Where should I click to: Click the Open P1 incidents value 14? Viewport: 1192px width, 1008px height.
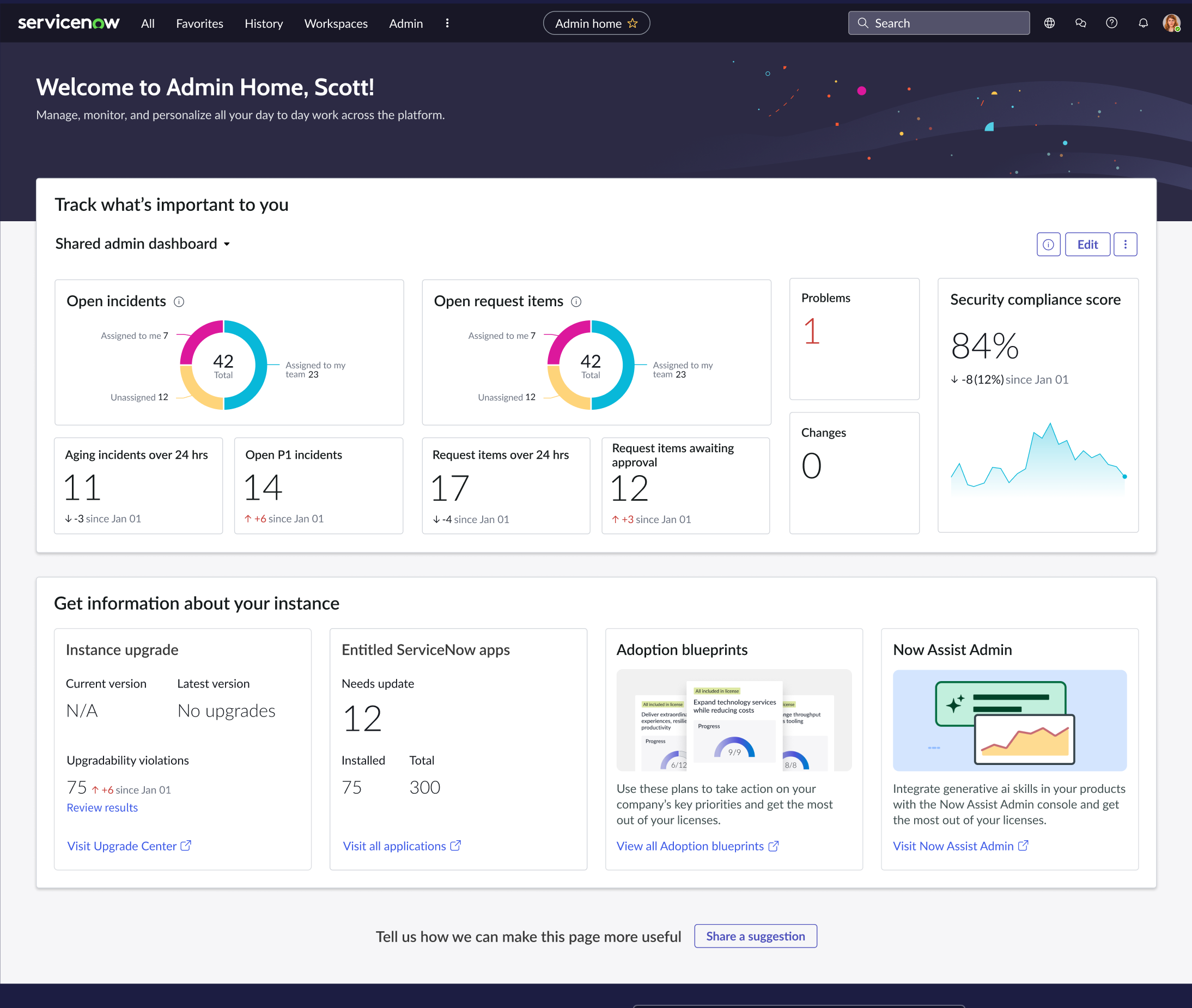(x=263, y=488)
